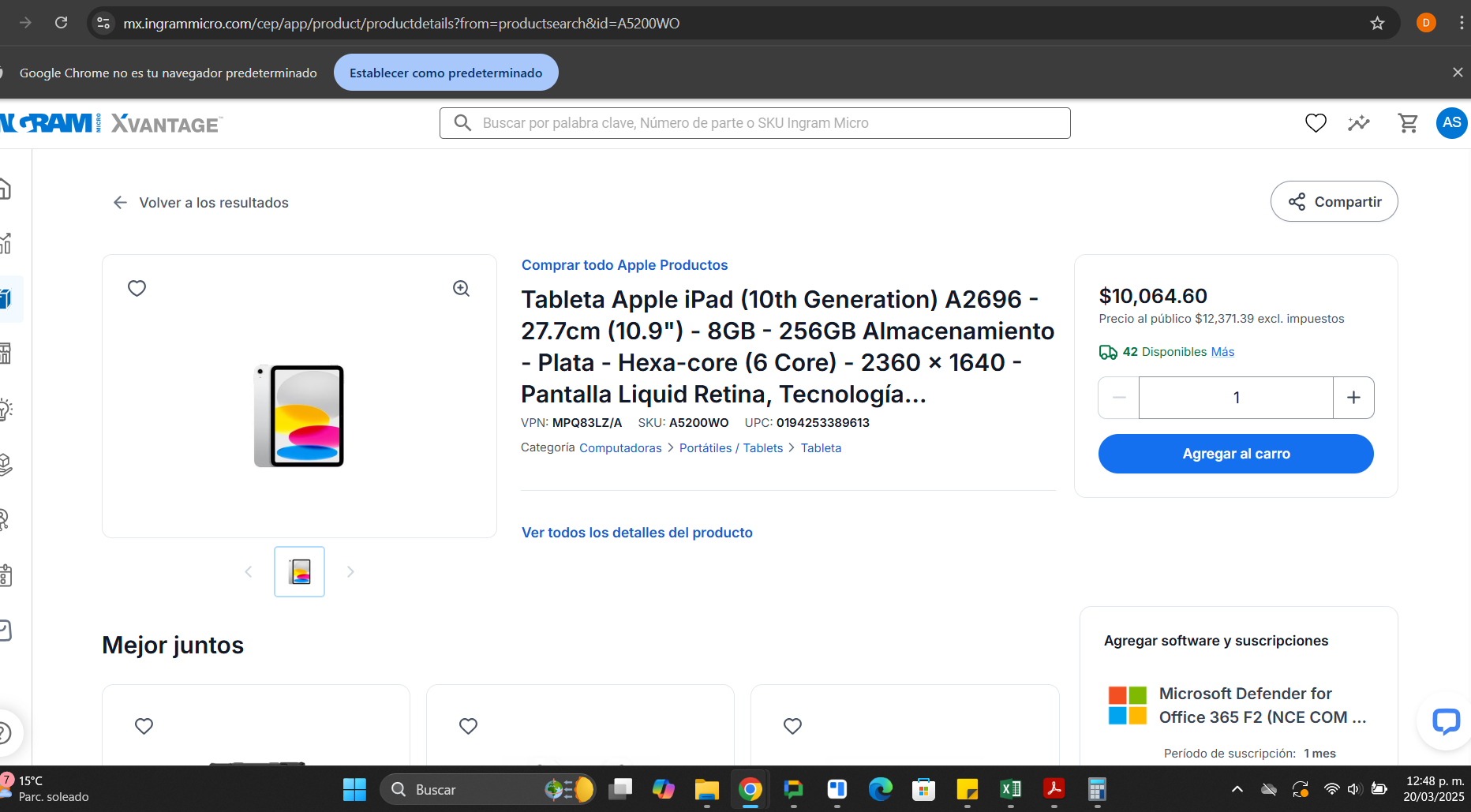Open Comprar todo Apple Productos link
1471x812 pixels.
pos(624,265)
